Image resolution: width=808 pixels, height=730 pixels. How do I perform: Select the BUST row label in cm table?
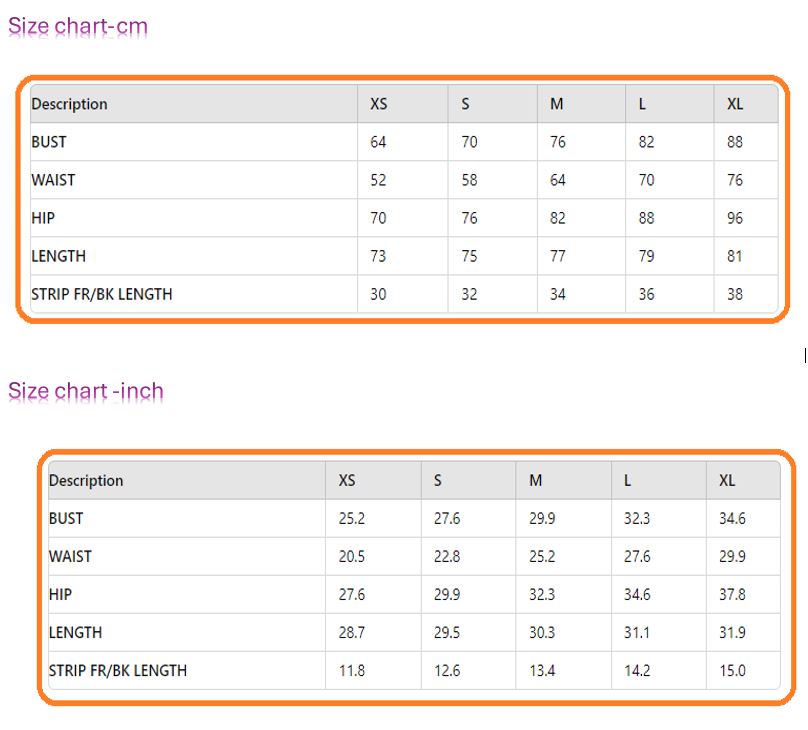[49, 142]
